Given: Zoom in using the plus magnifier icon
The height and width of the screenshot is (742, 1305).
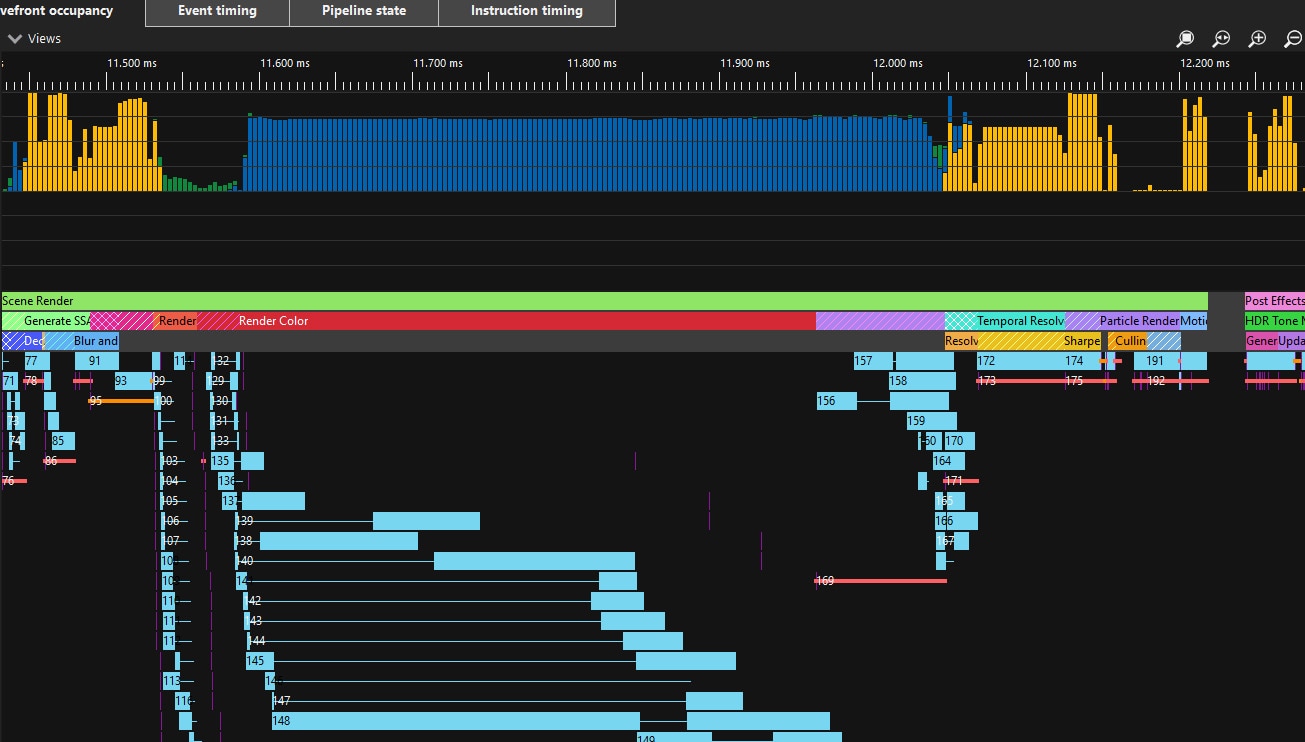Looking at the screenshot, I should [x=1257, y=38].
